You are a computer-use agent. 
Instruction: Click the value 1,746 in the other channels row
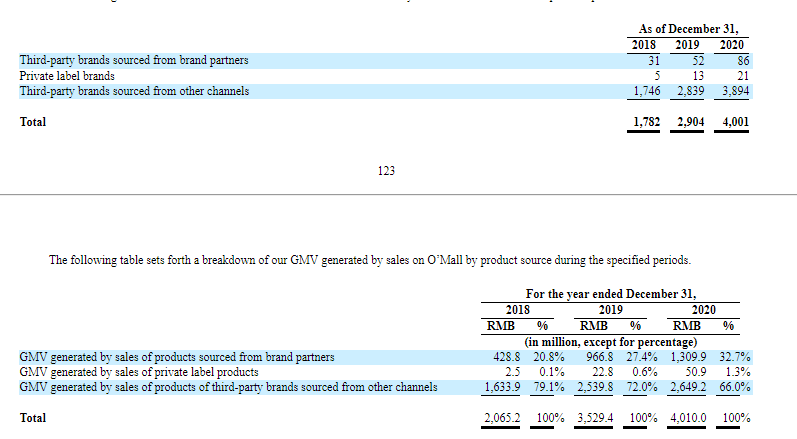647,91
